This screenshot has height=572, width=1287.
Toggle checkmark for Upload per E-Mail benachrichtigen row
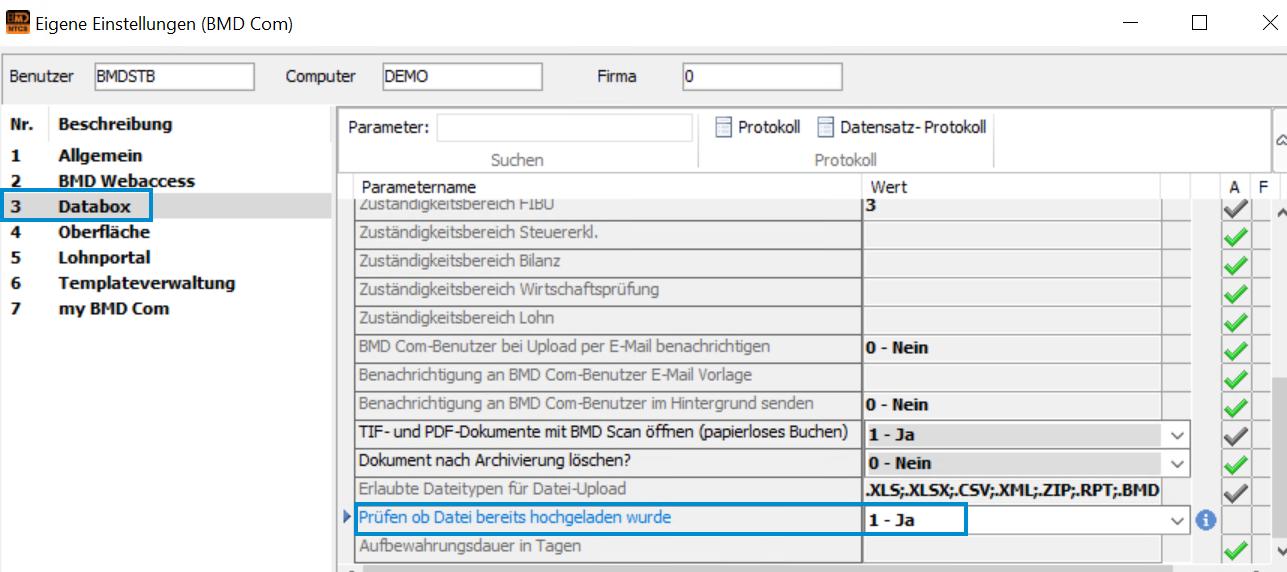click(x=1236, y=351)
